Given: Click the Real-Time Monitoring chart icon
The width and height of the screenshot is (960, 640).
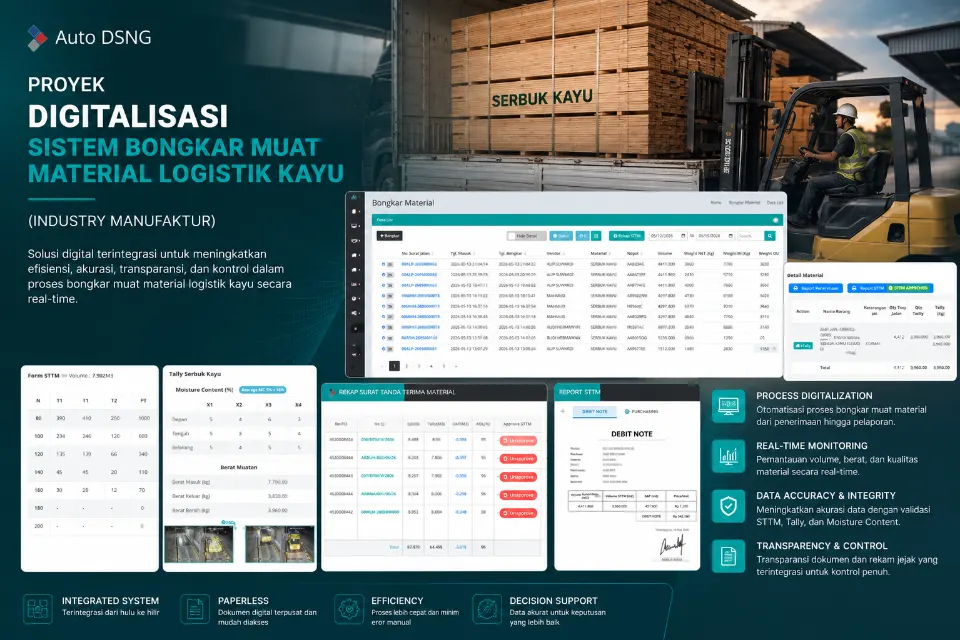Looking at the screenshot, I should [x=728, y=456].
